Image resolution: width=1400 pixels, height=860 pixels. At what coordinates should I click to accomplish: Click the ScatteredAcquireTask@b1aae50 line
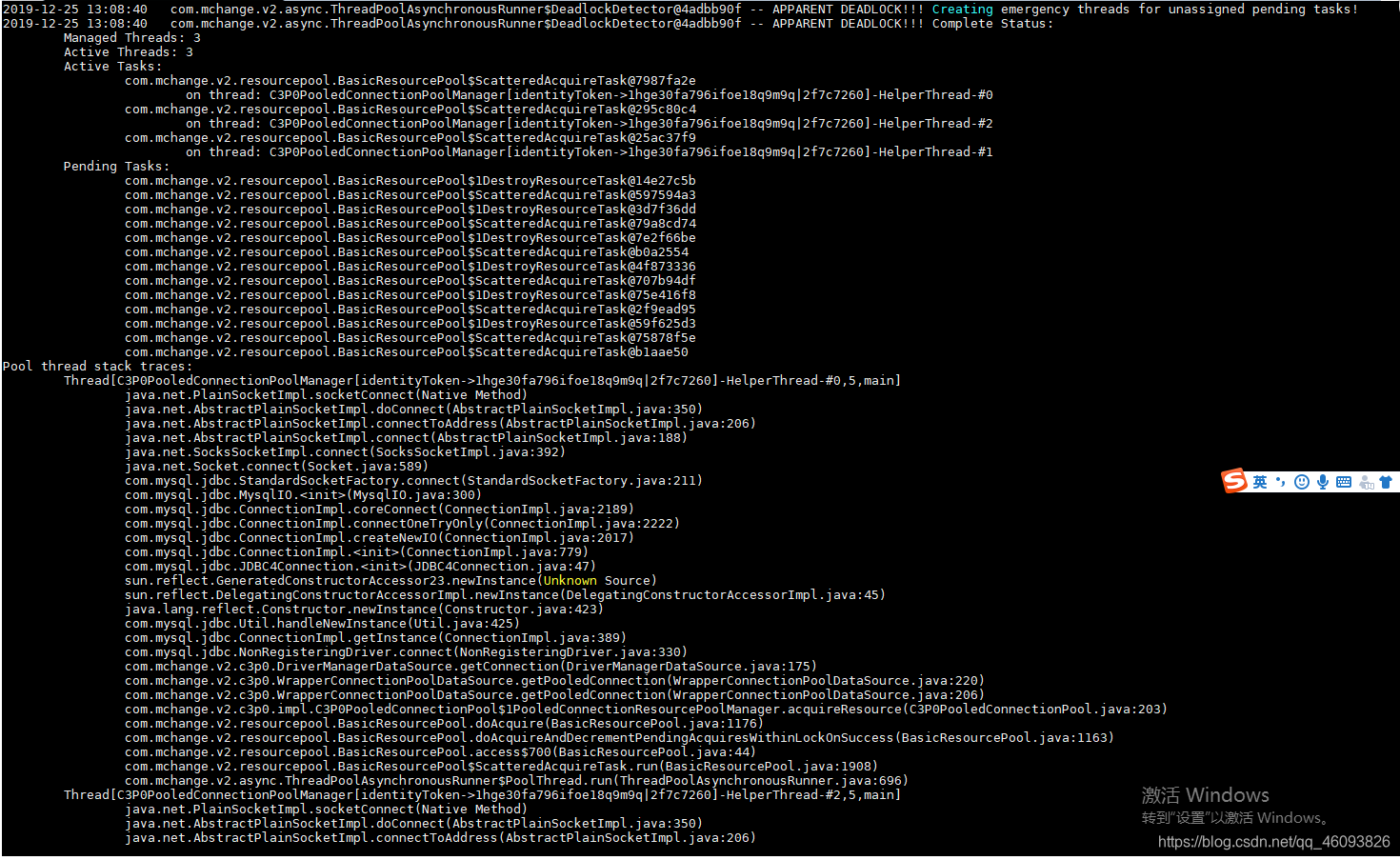pyautogui.click(x=407, y=352)
